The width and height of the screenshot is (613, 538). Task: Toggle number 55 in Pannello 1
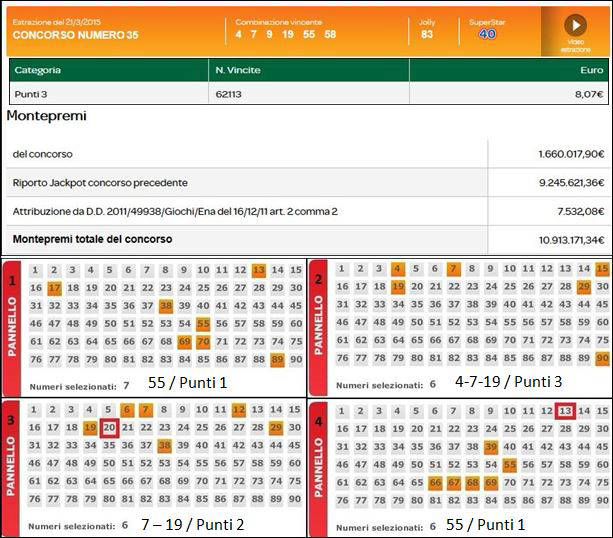click(203, 324)
